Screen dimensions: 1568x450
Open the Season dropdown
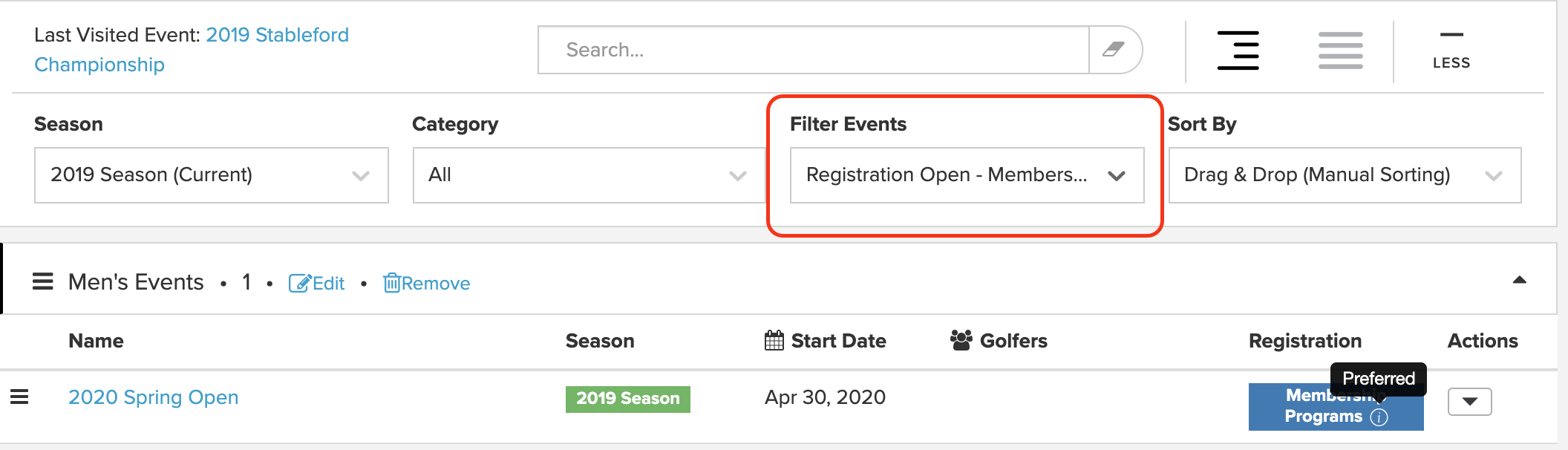[x=212, y=175]
